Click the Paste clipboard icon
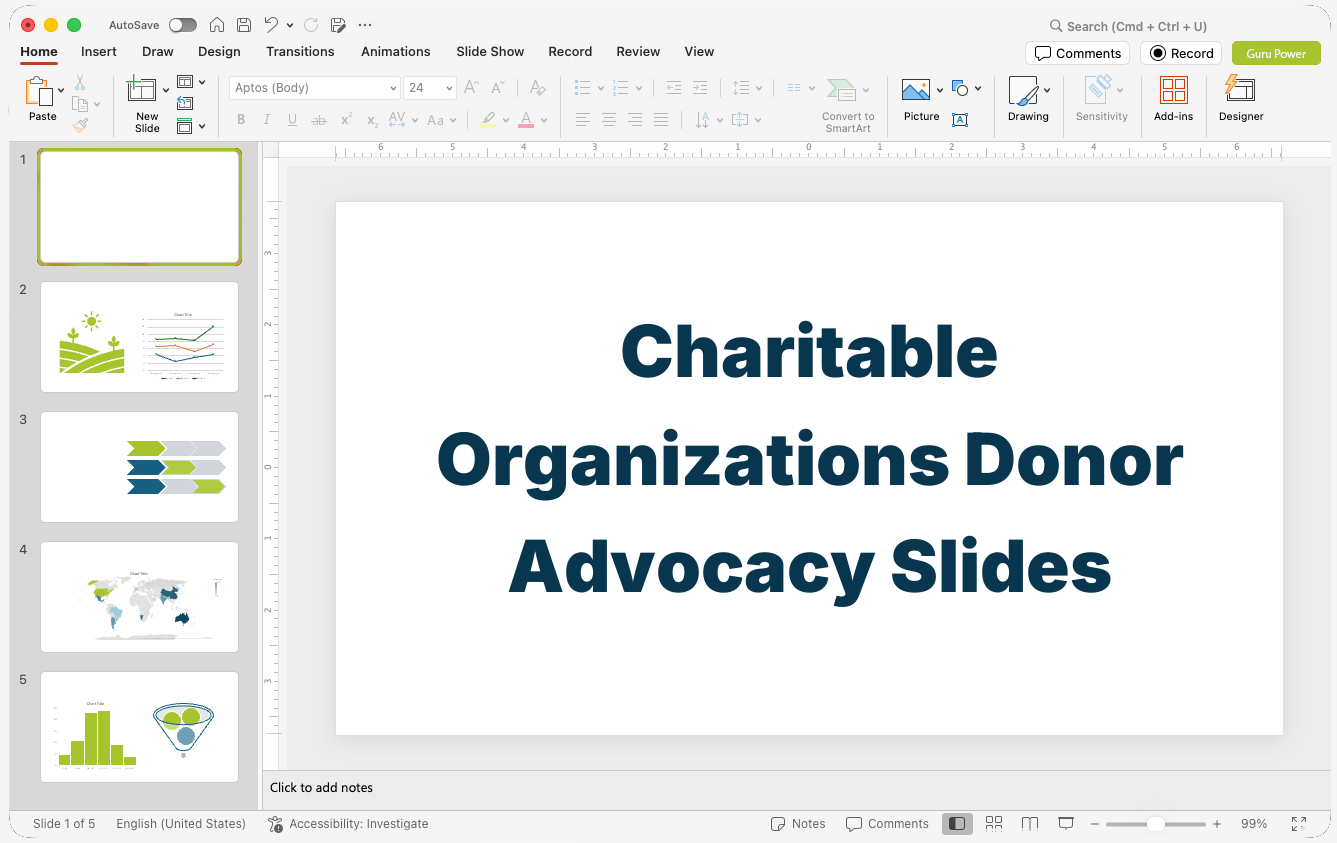This screenshot has height=843, width=1337. pyautogui.click(x=41, y=93)
